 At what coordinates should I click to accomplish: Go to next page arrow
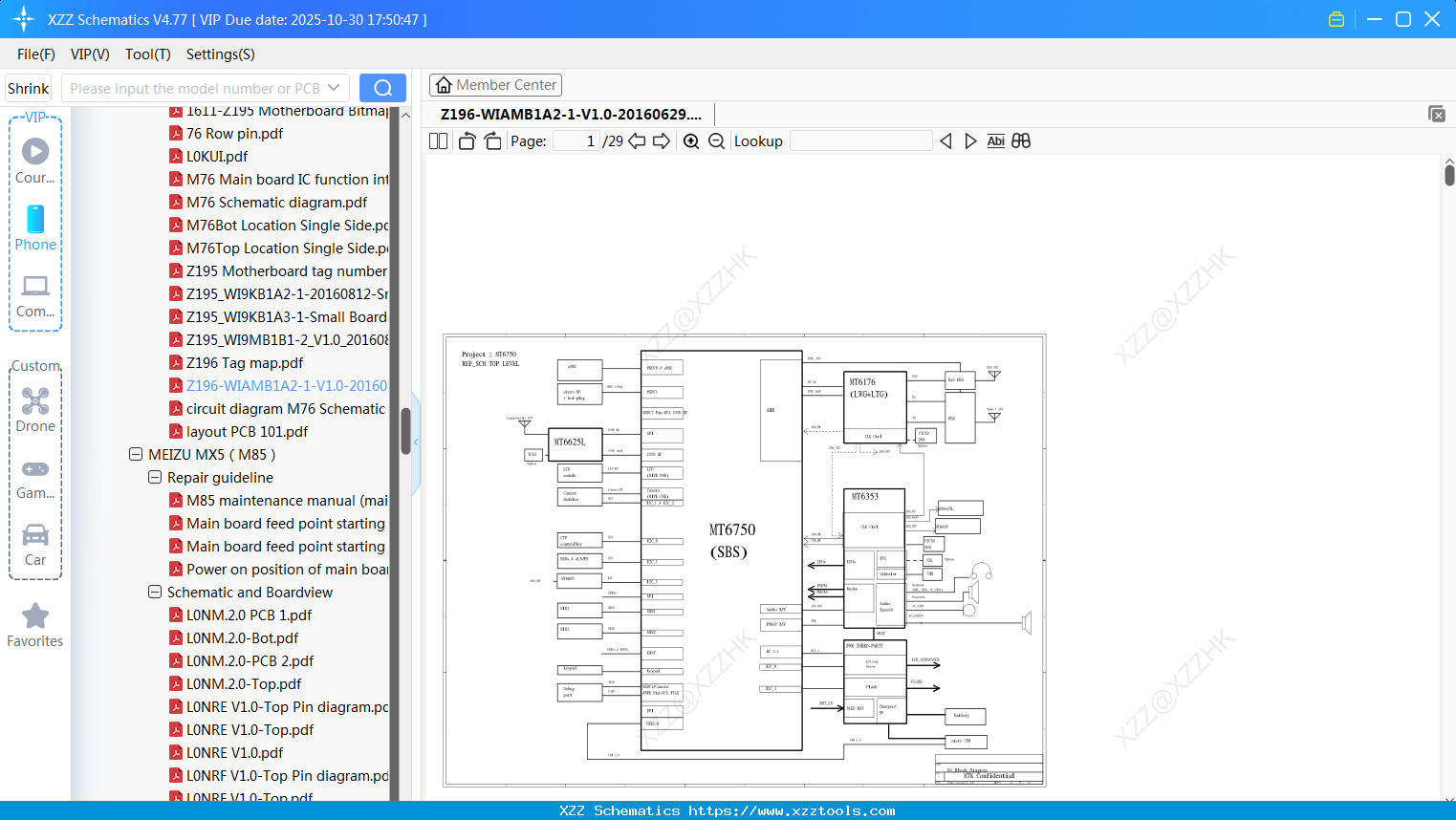point(662,141)
